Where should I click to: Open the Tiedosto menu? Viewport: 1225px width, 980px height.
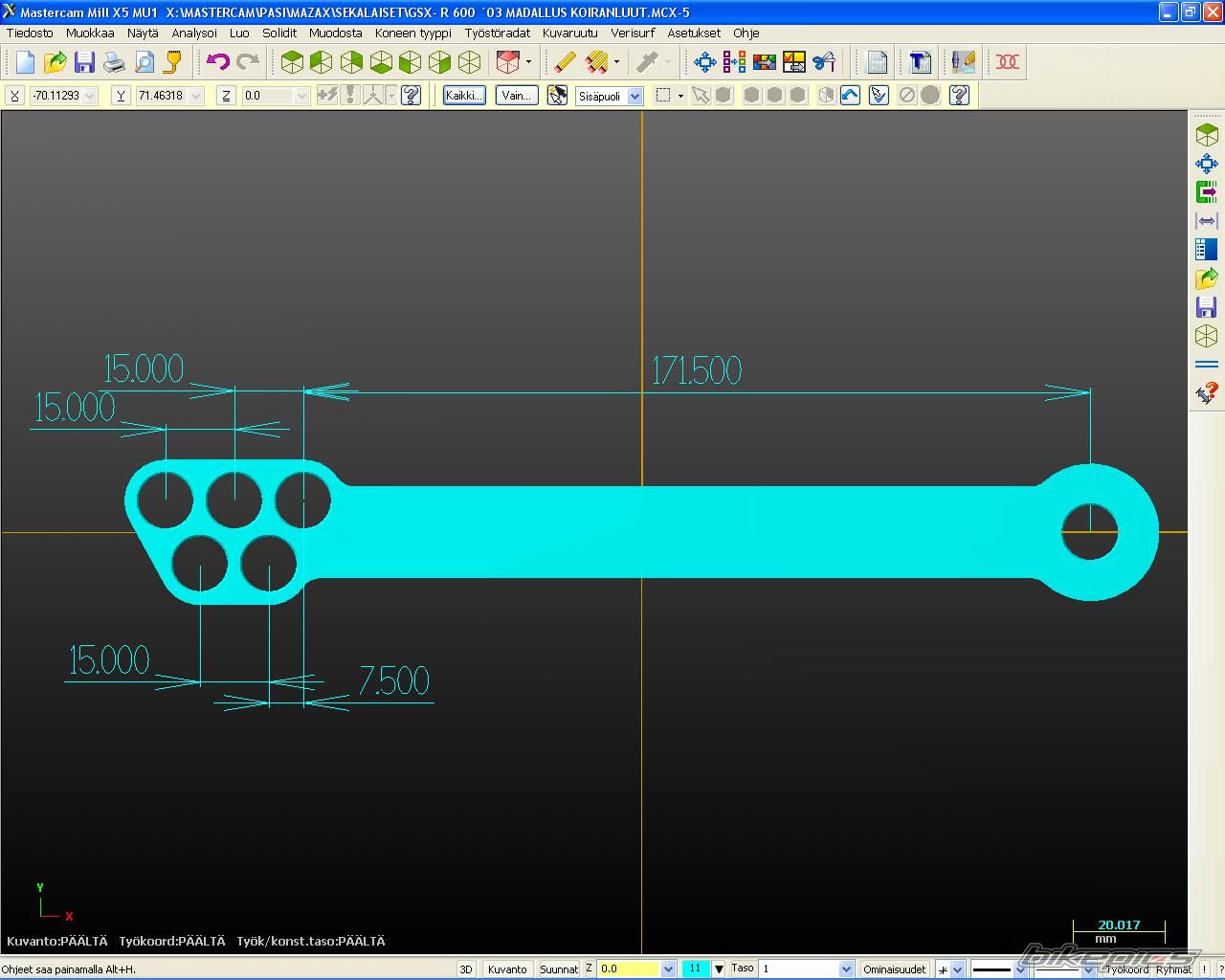click(x=30, y=33)
